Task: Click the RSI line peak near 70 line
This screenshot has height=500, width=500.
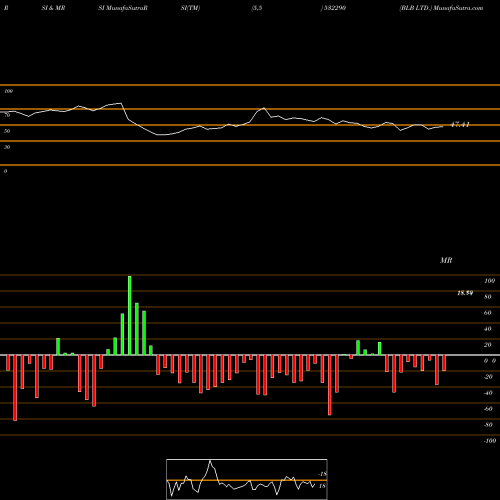Action: (264, 108)
